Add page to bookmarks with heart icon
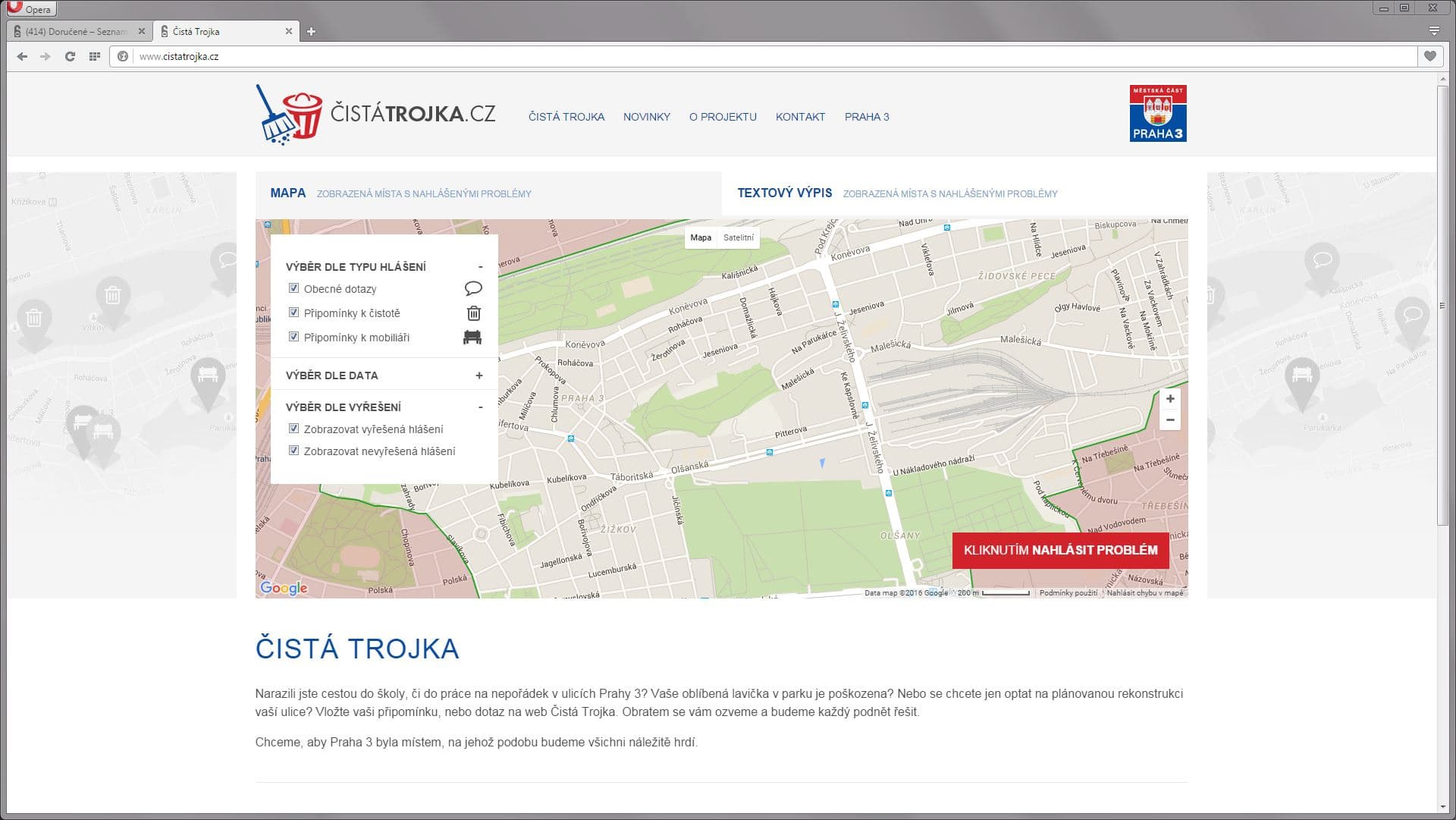1456x820 pixels. point(1429,56)
